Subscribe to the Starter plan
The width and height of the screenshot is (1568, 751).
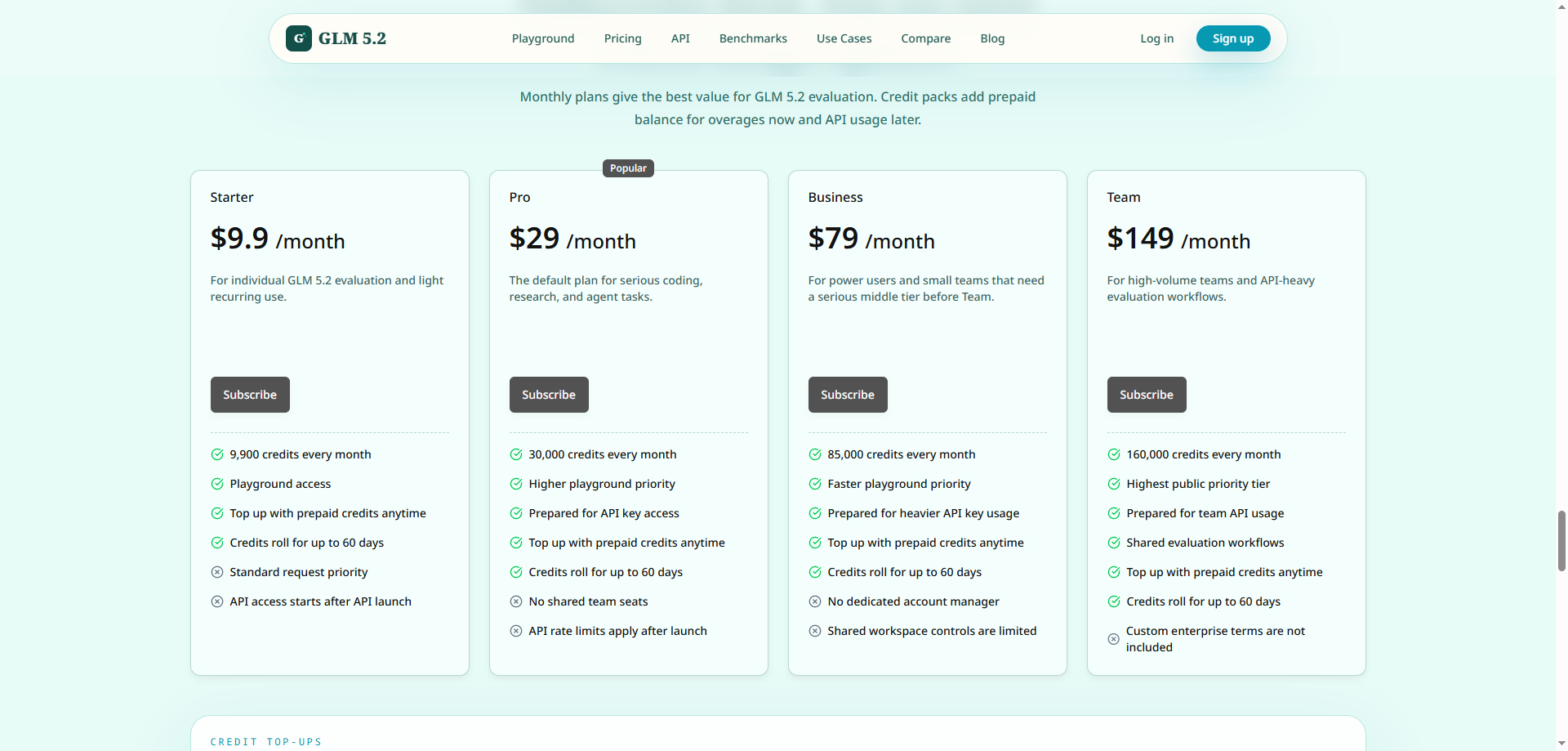pos(250,395)
